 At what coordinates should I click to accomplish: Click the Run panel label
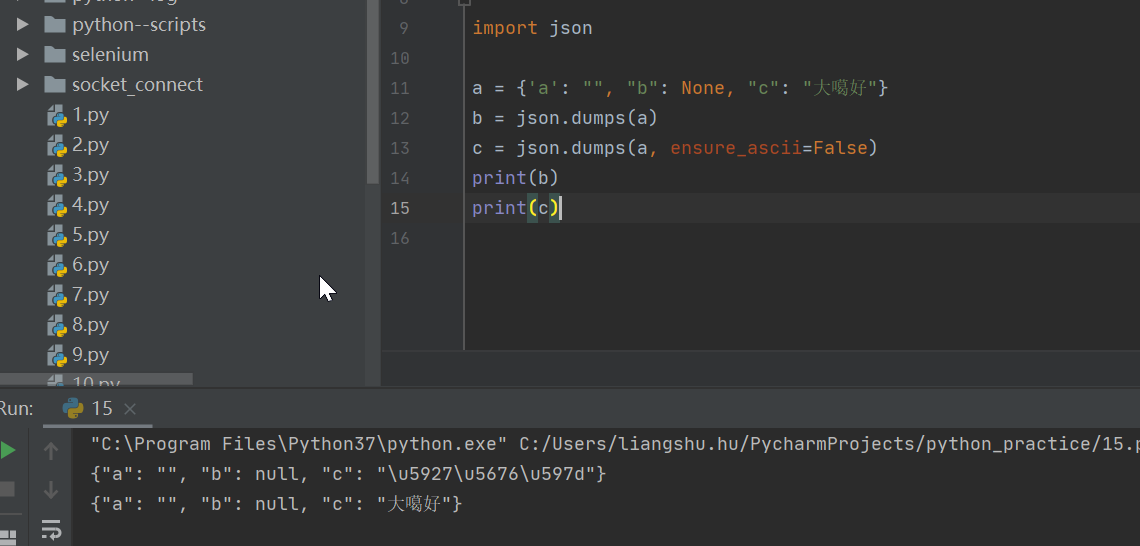pyautogui.click(x=16, y=409)
